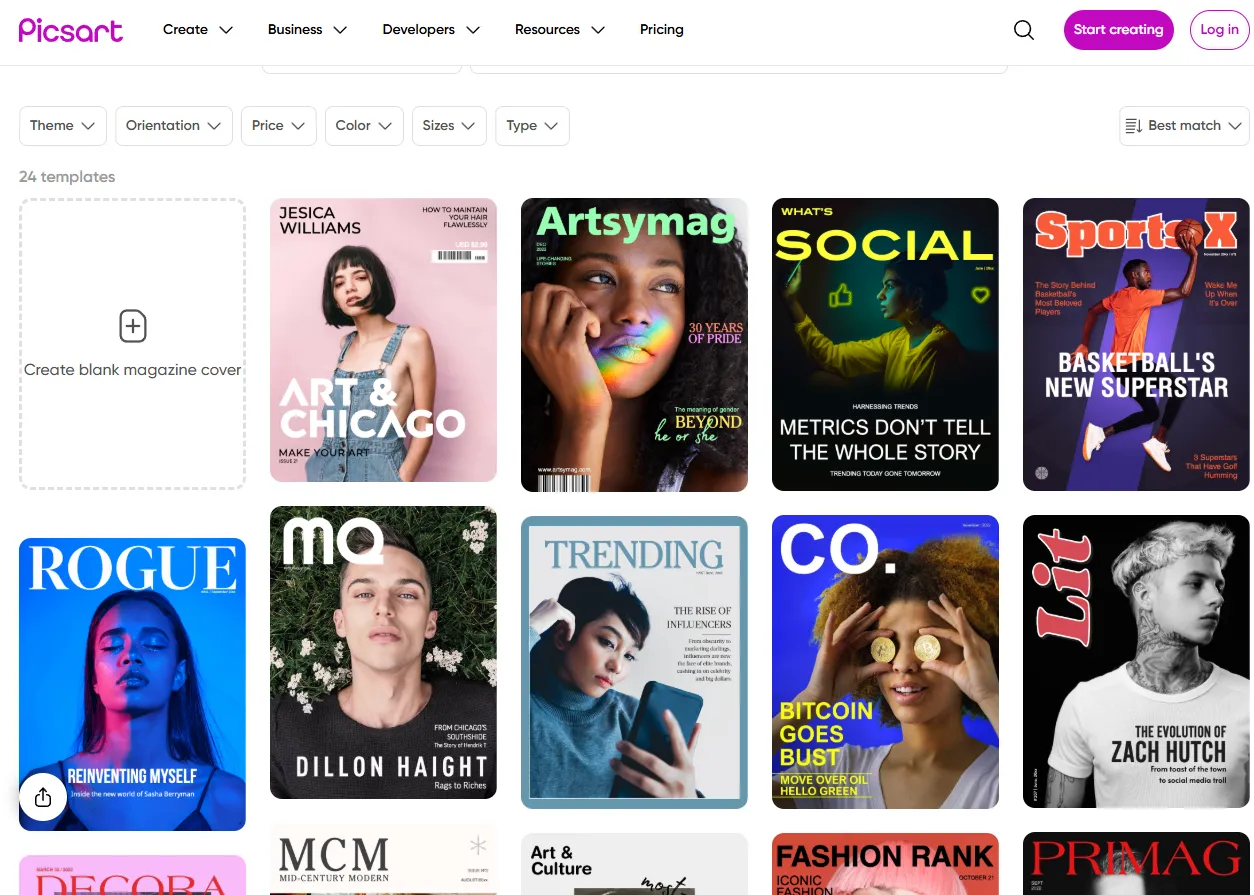Expand the Price filter
This screenshot has width=1254, height=895.
tap(278, 126)
